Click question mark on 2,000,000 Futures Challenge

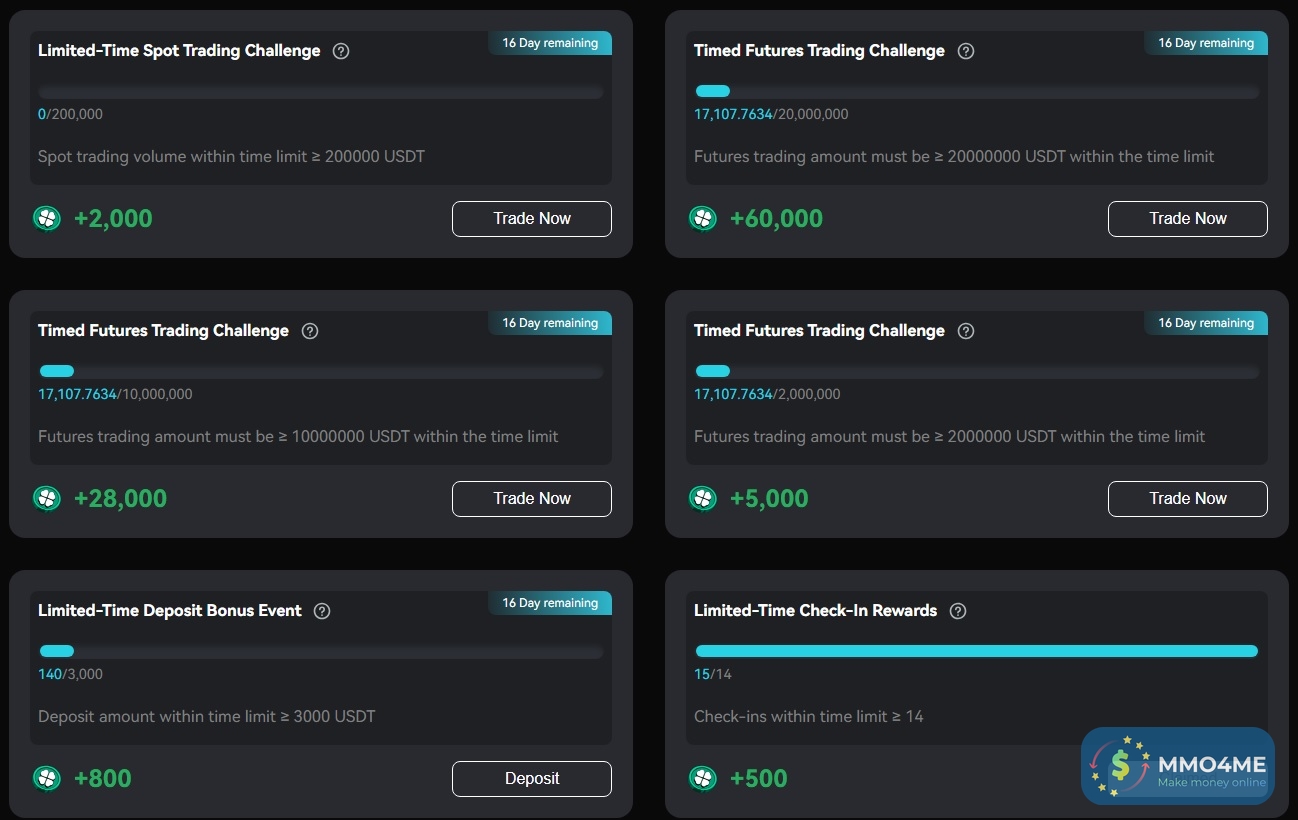966,331
